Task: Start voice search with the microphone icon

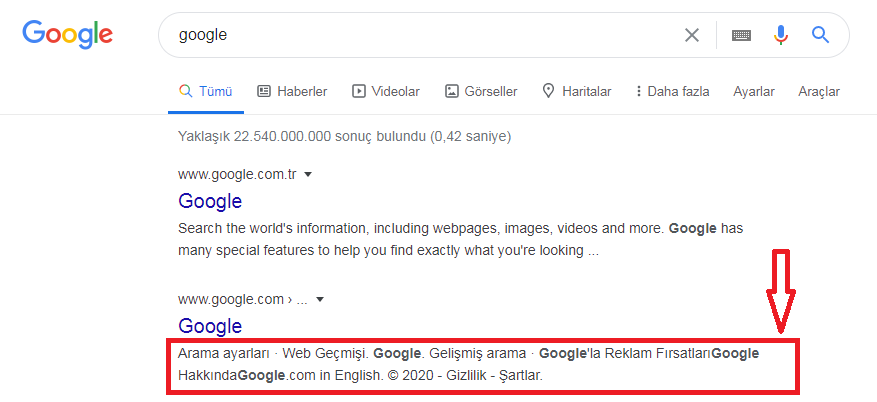Action: pyautogui.click(x=781, y=35)
